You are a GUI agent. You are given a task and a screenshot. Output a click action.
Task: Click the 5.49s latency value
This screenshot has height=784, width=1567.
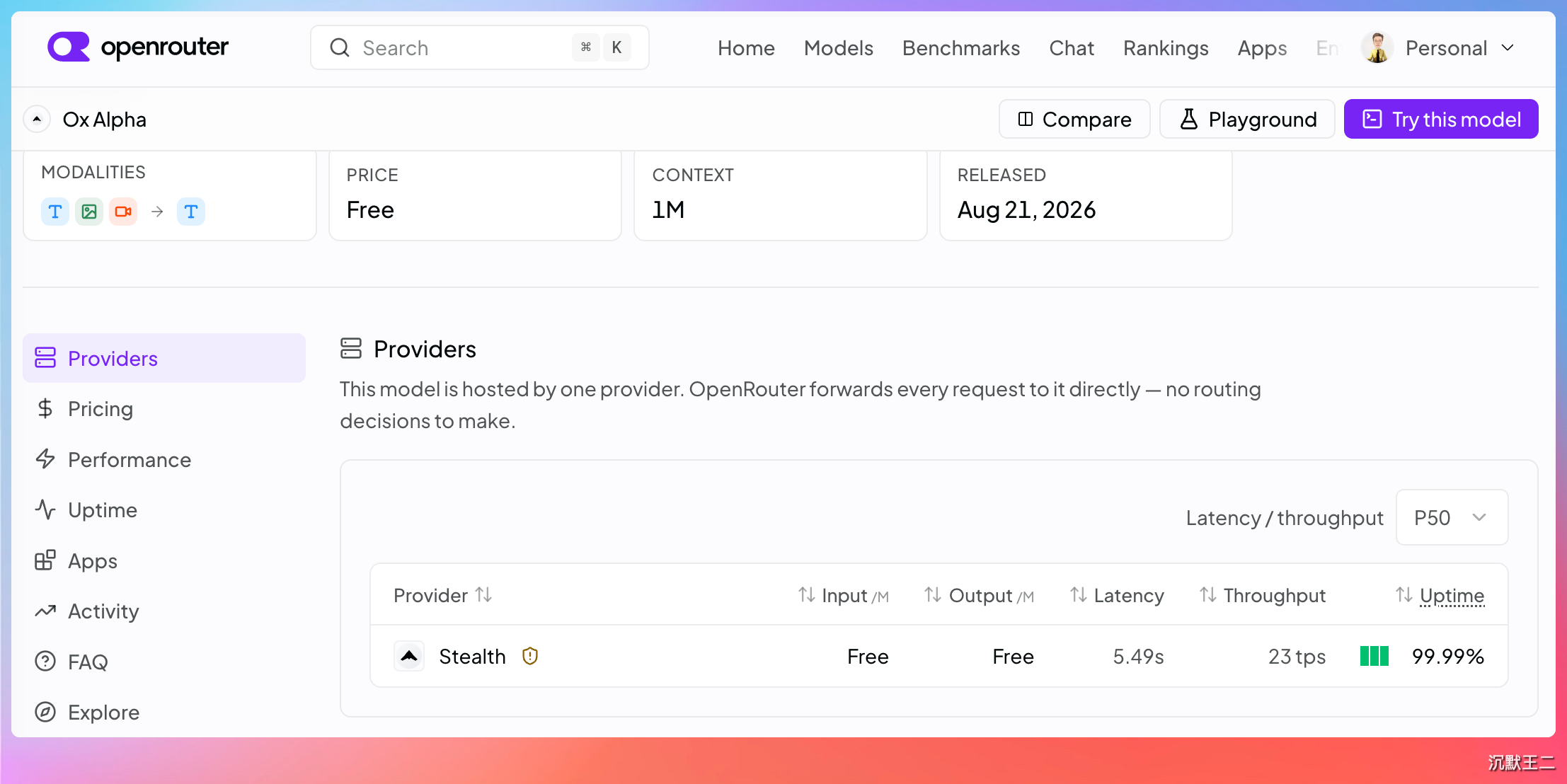click(x=1138, y=656)
